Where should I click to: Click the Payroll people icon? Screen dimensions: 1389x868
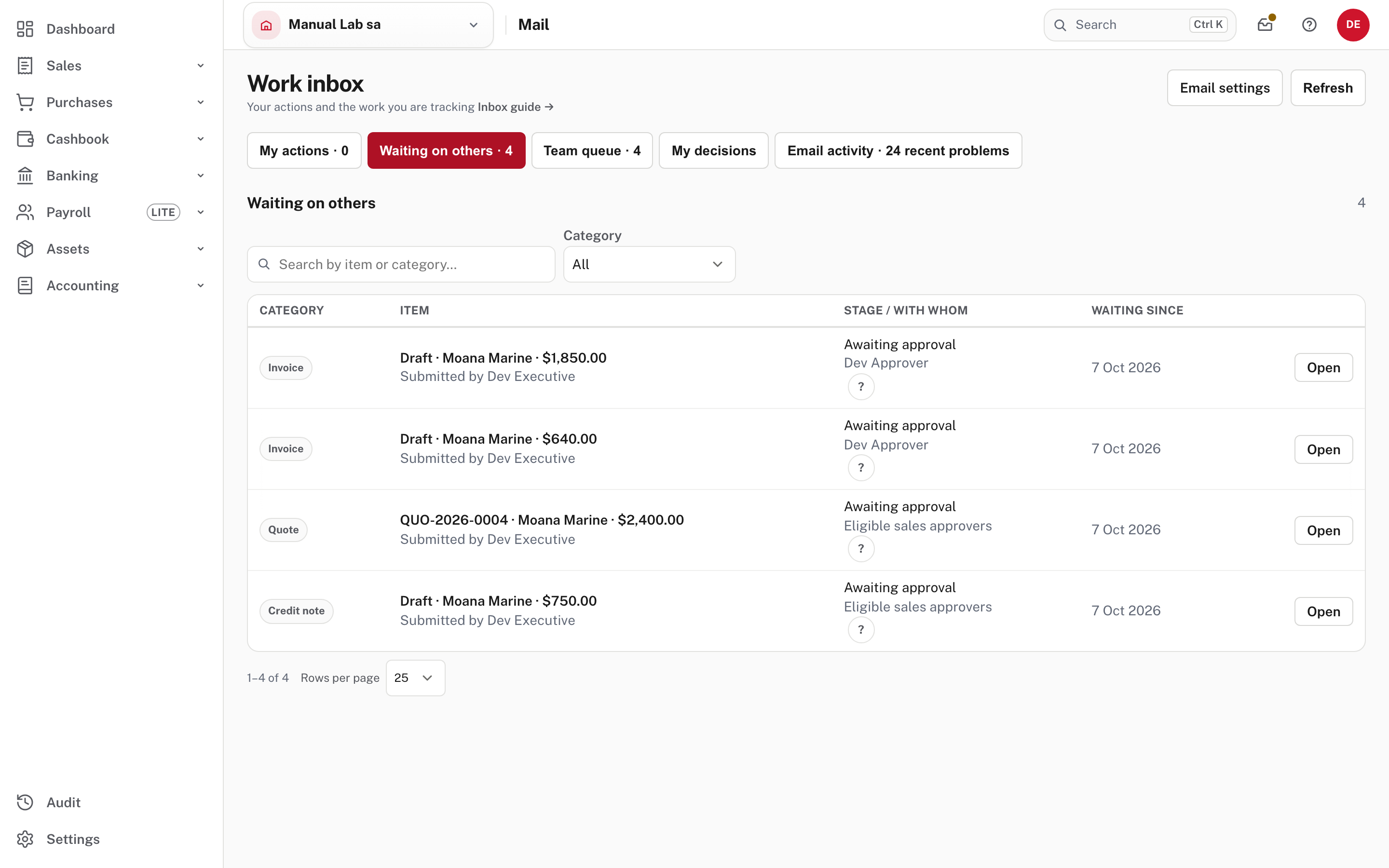[25, 212]
